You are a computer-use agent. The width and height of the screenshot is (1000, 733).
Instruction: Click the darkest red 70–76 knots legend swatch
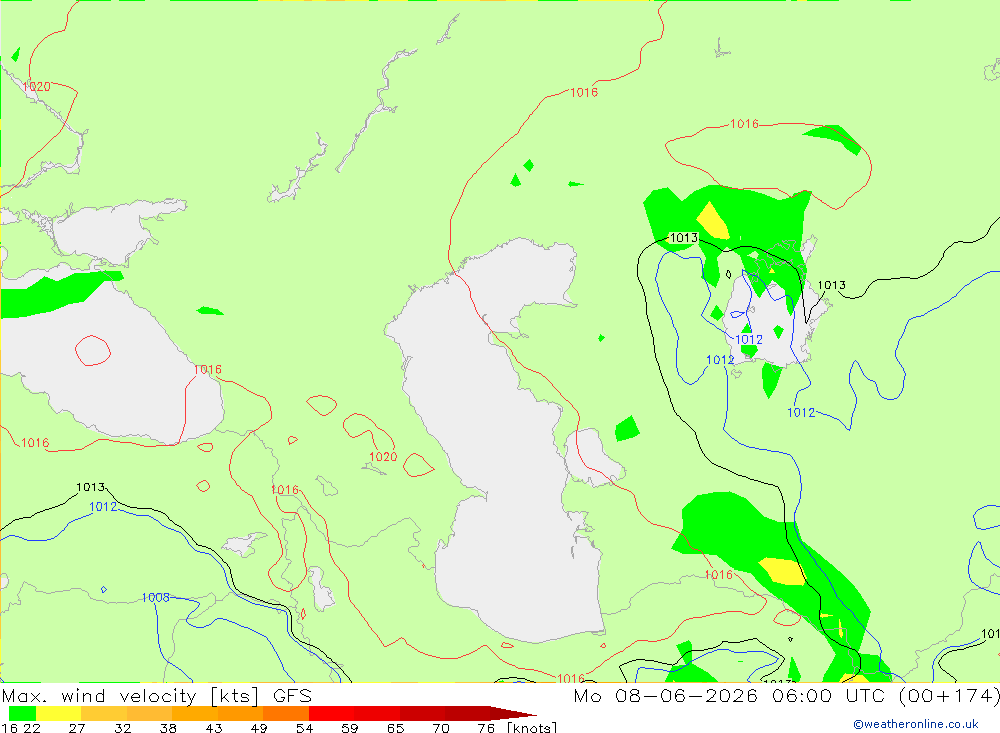pyautogui.click(x=467, y=713)
